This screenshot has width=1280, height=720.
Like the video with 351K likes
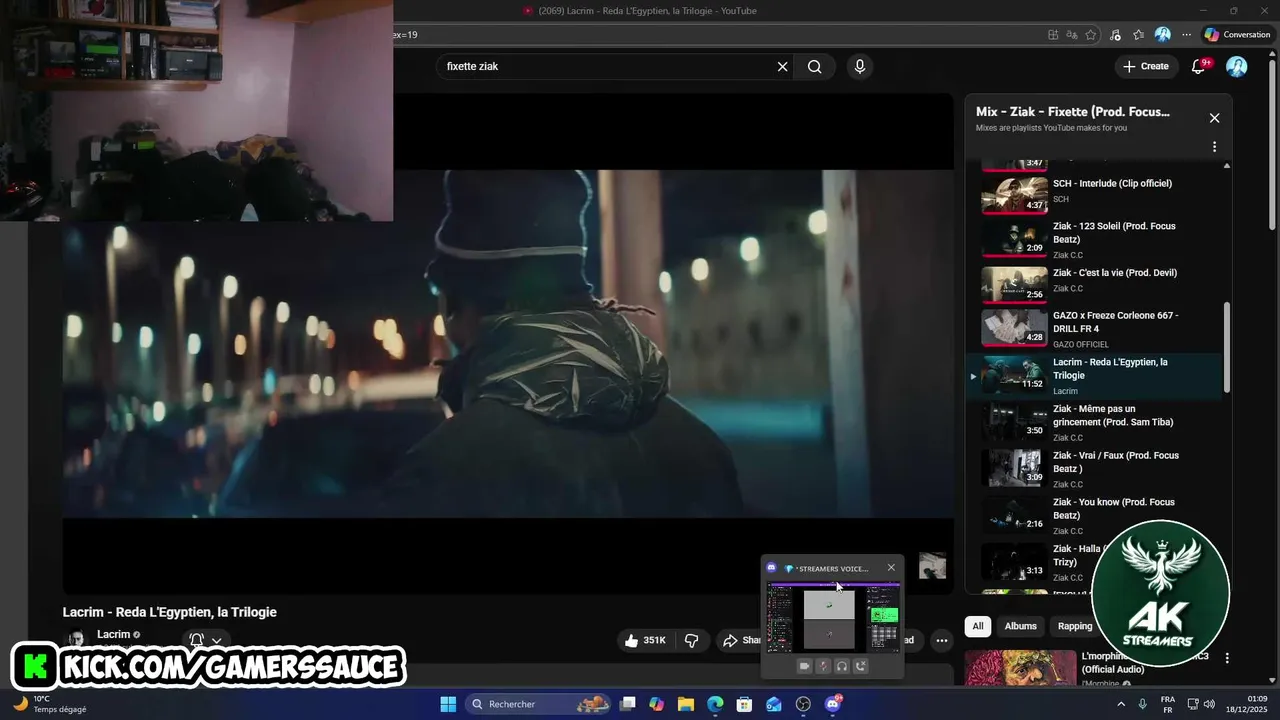pos(645,640)
